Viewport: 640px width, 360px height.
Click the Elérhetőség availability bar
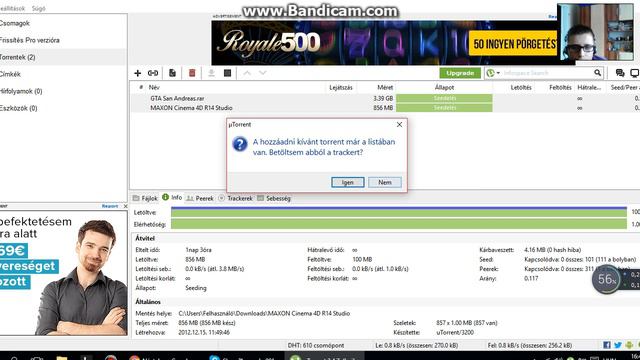tap(399, 224)
